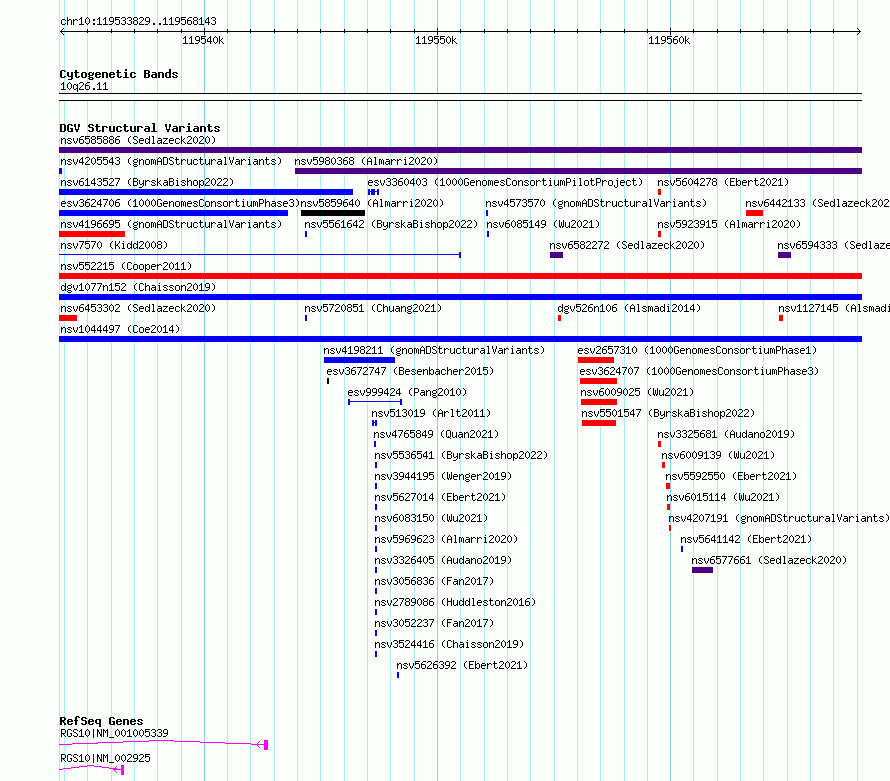This screenshot has height=781, width=890.
Task: Select the purple nsv6582272 variant bar
Action: pos(556,255)
